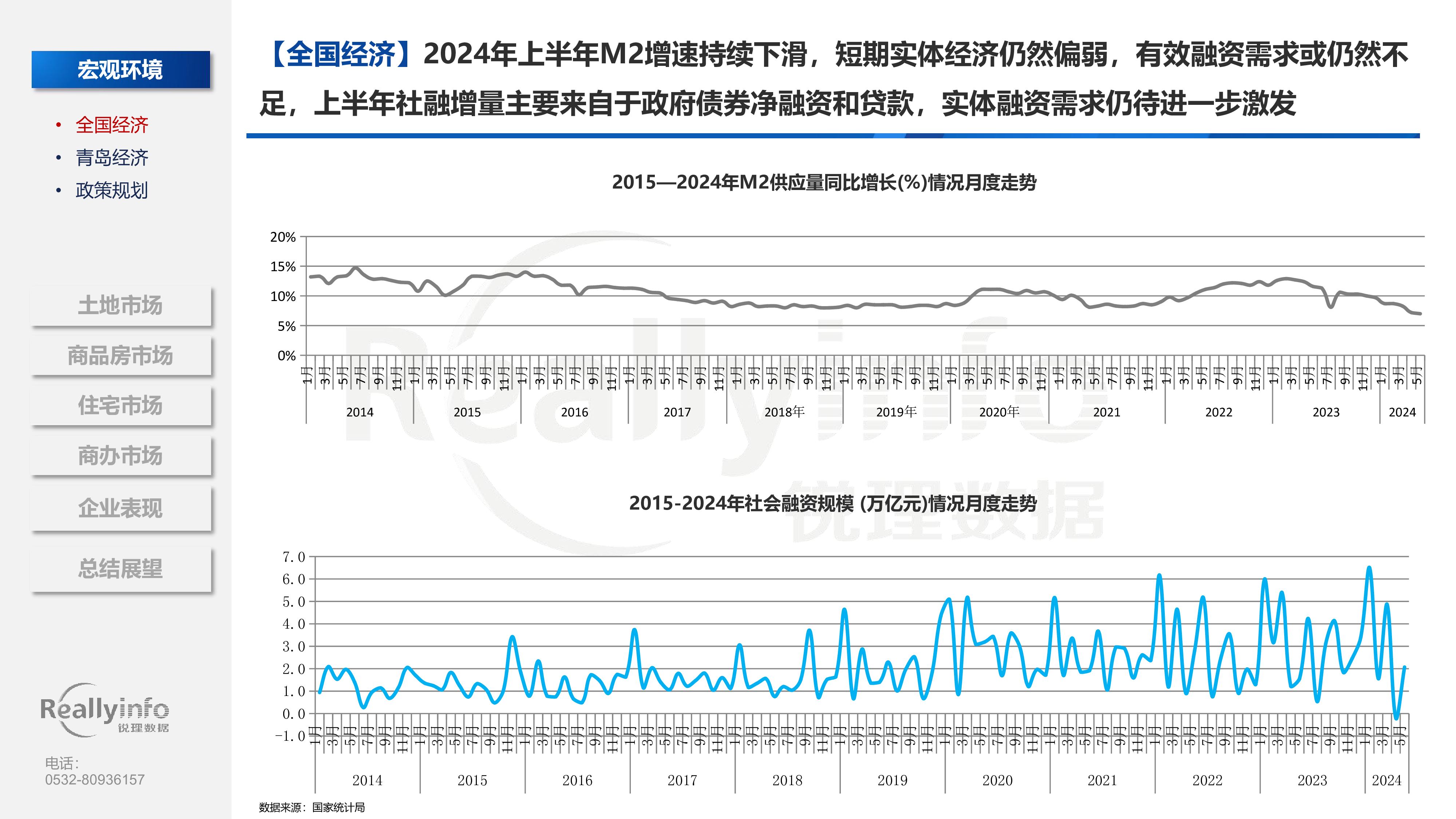1456x819 pixels.
Task: Click the 2017 year label under financing chart
Action: pos(682,780)
